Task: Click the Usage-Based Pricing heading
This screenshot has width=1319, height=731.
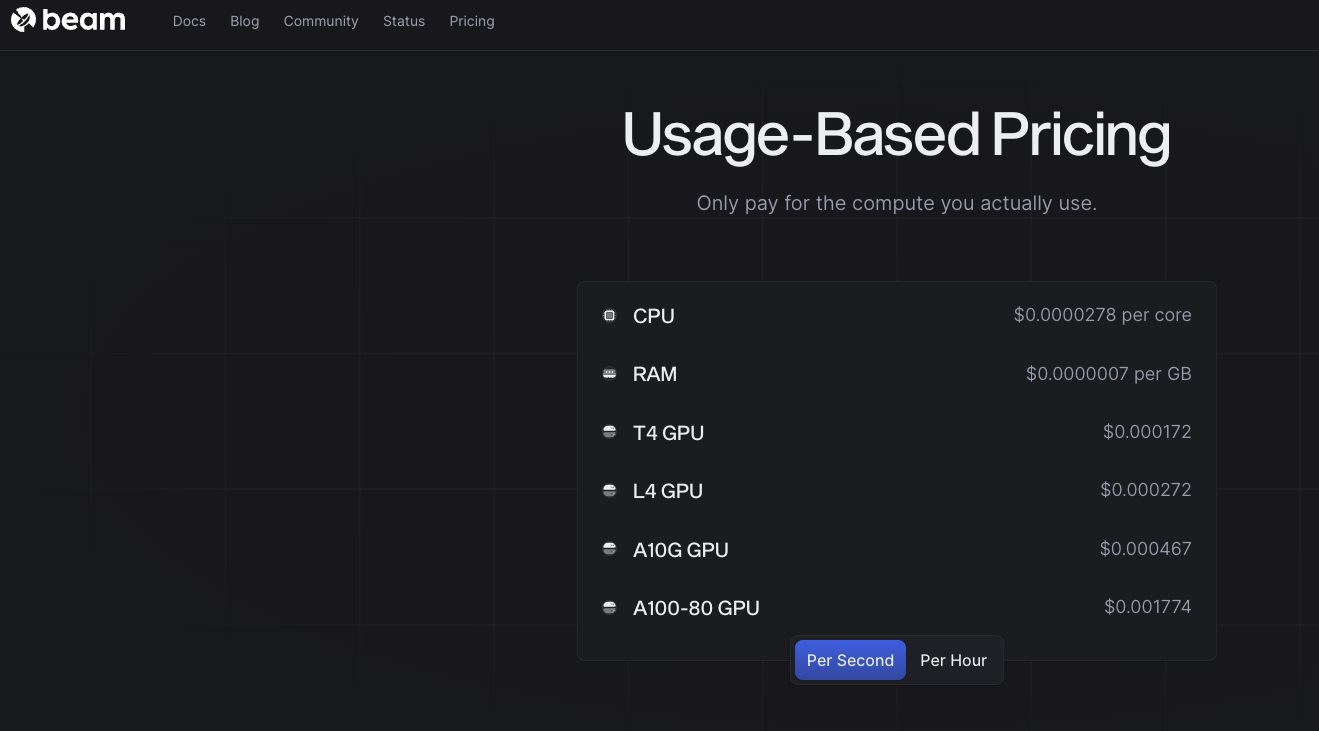Action: 896,134
